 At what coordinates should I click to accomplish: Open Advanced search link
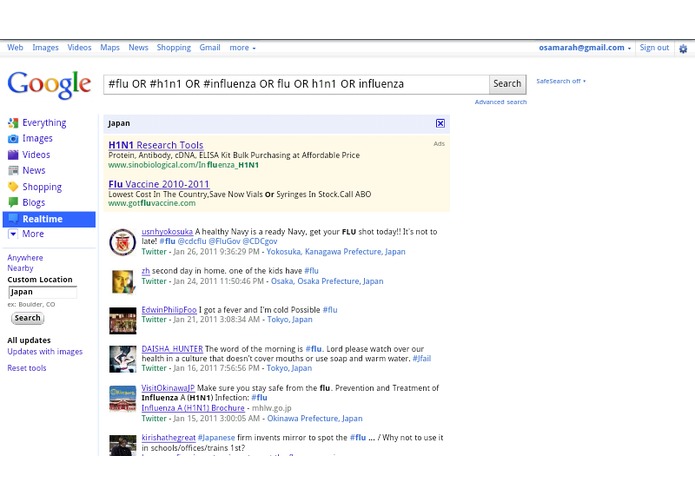[x=501, y=102]
